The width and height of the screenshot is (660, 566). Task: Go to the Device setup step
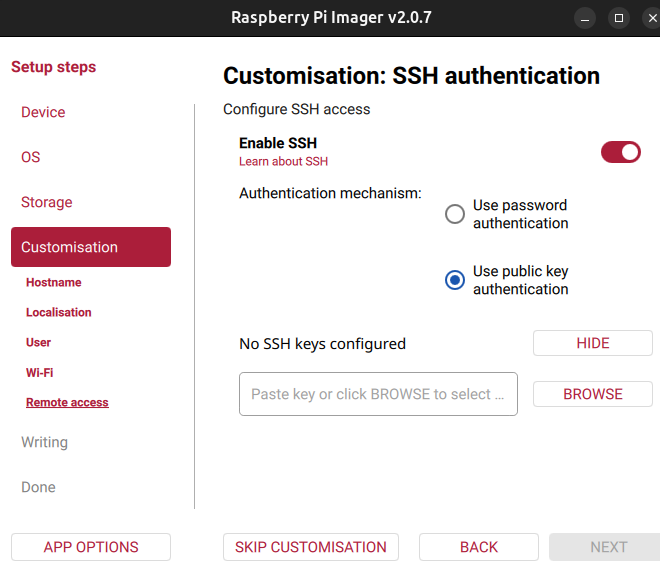pos(43,112)
